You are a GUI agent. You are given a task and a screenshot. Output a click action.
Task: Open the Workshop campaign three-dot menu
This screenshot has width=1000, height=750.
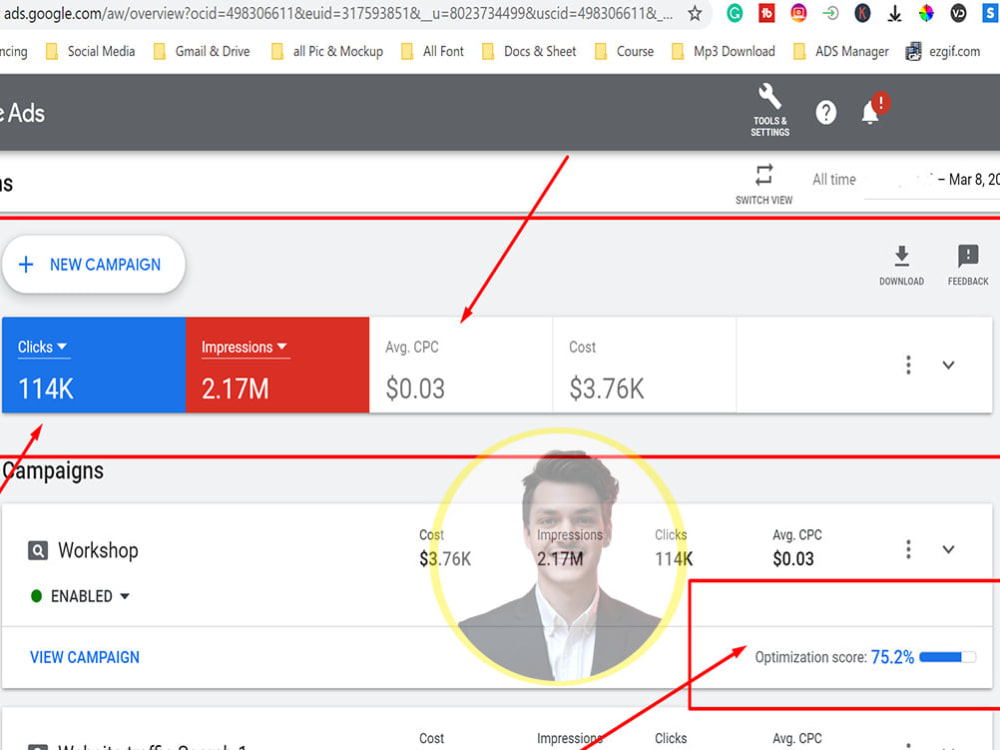coord(909,549)
